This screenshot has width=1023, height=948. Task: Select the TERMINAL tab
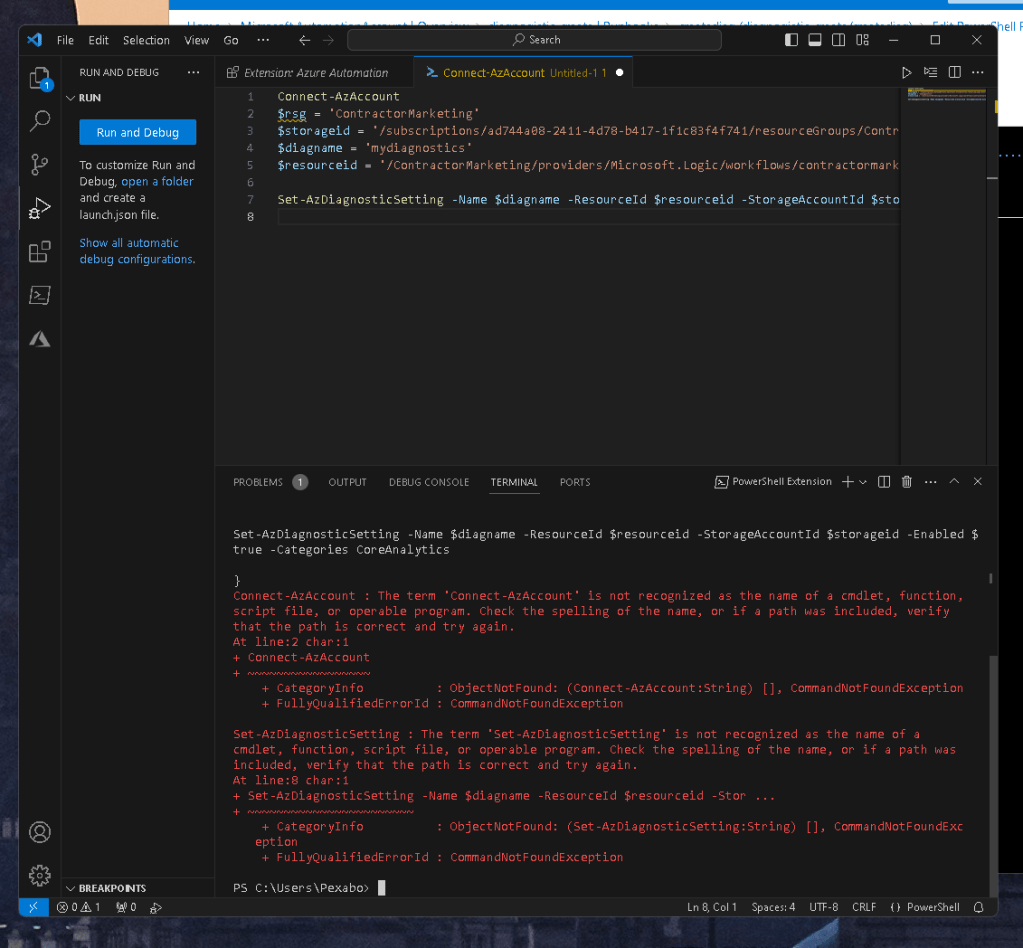514,482
